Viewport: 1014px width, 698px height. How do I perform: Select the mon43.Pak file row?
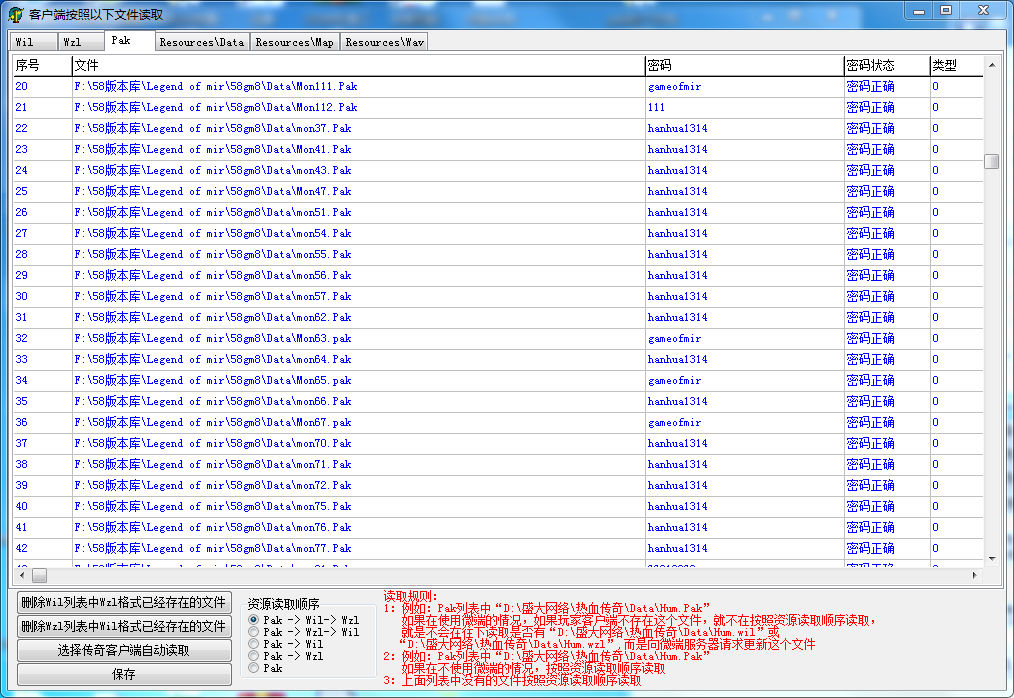[x=498, y=170]
